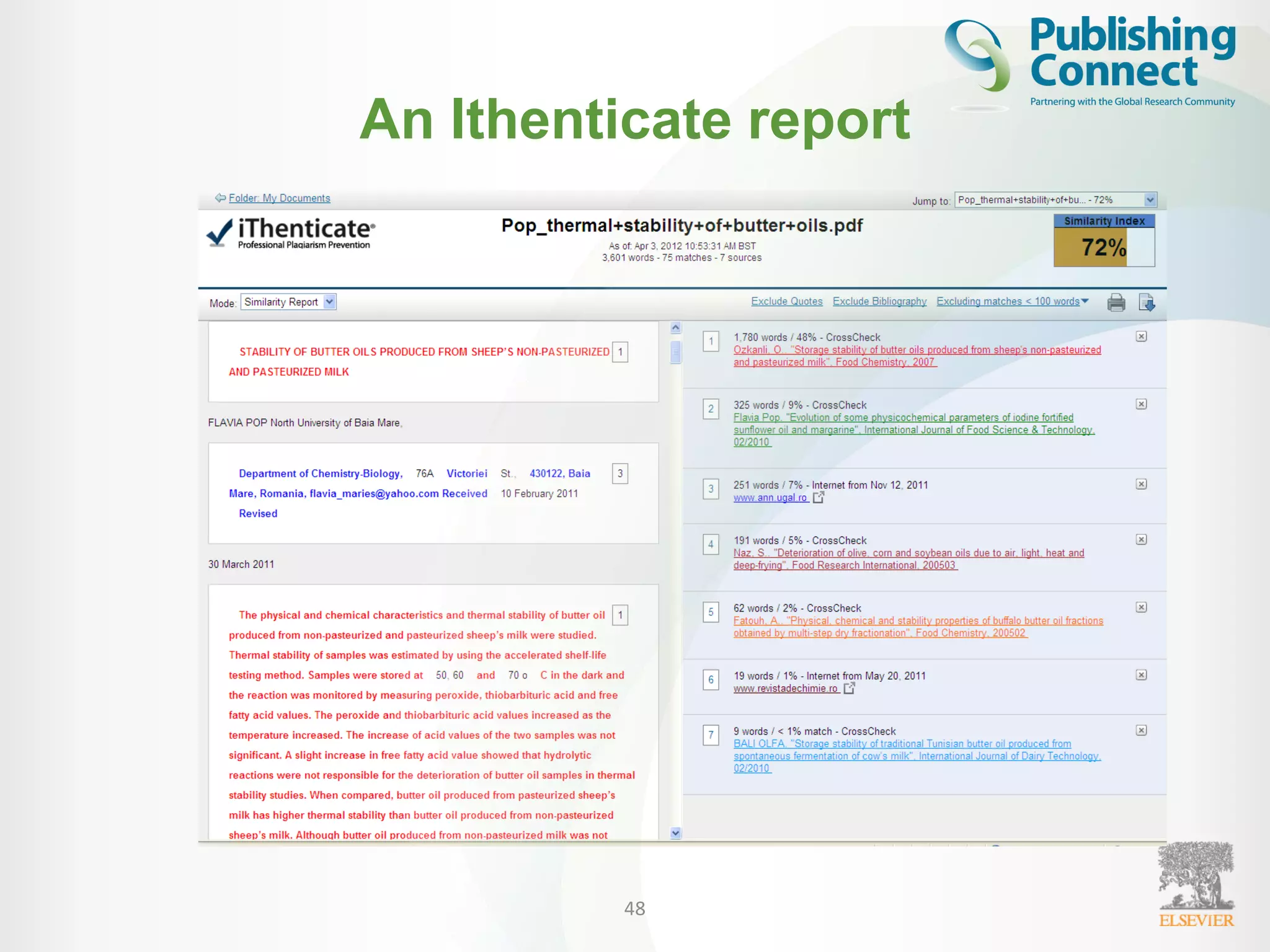This screenshot has width=1270, height=952.
Task: Open the Ozkanli Storage stability source link
Action: pos(917,356)
